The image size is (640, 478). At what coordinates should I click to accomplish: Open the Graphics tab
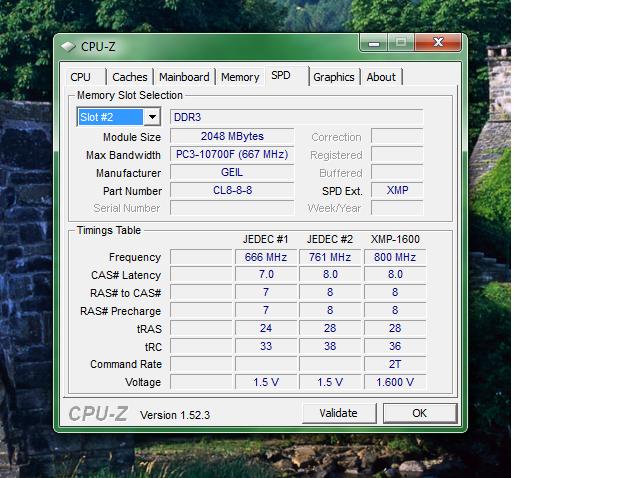click(x=333, y=77)
